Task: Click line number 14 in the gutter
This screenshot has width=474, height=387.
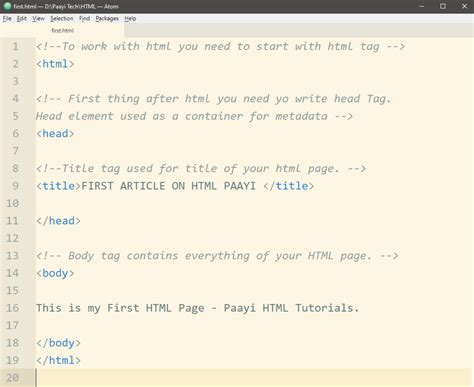Action: (x=12, y=273)
